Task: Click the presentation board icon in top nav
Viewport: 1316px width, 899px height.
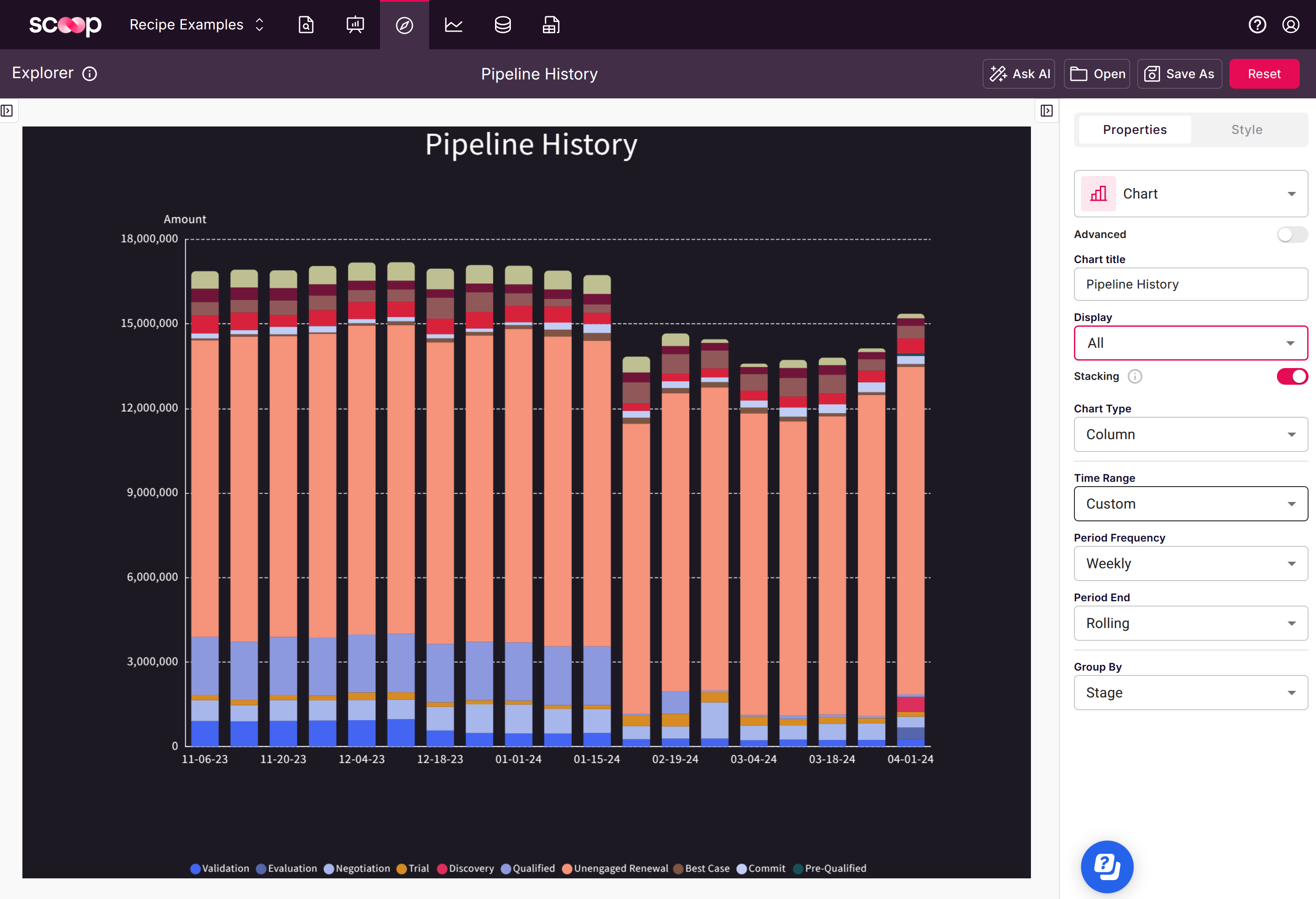Action: coord(355,25)
